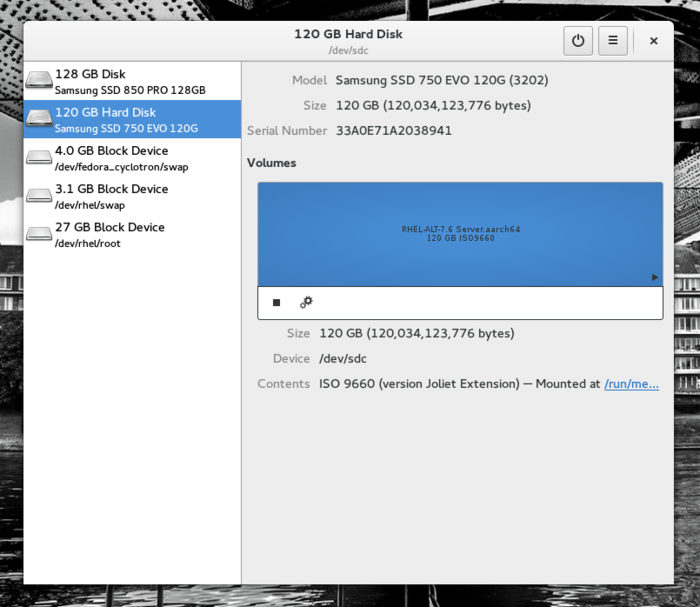
Task: Close the Disks window
Action: pyautogui.click(x=654, y=41)
